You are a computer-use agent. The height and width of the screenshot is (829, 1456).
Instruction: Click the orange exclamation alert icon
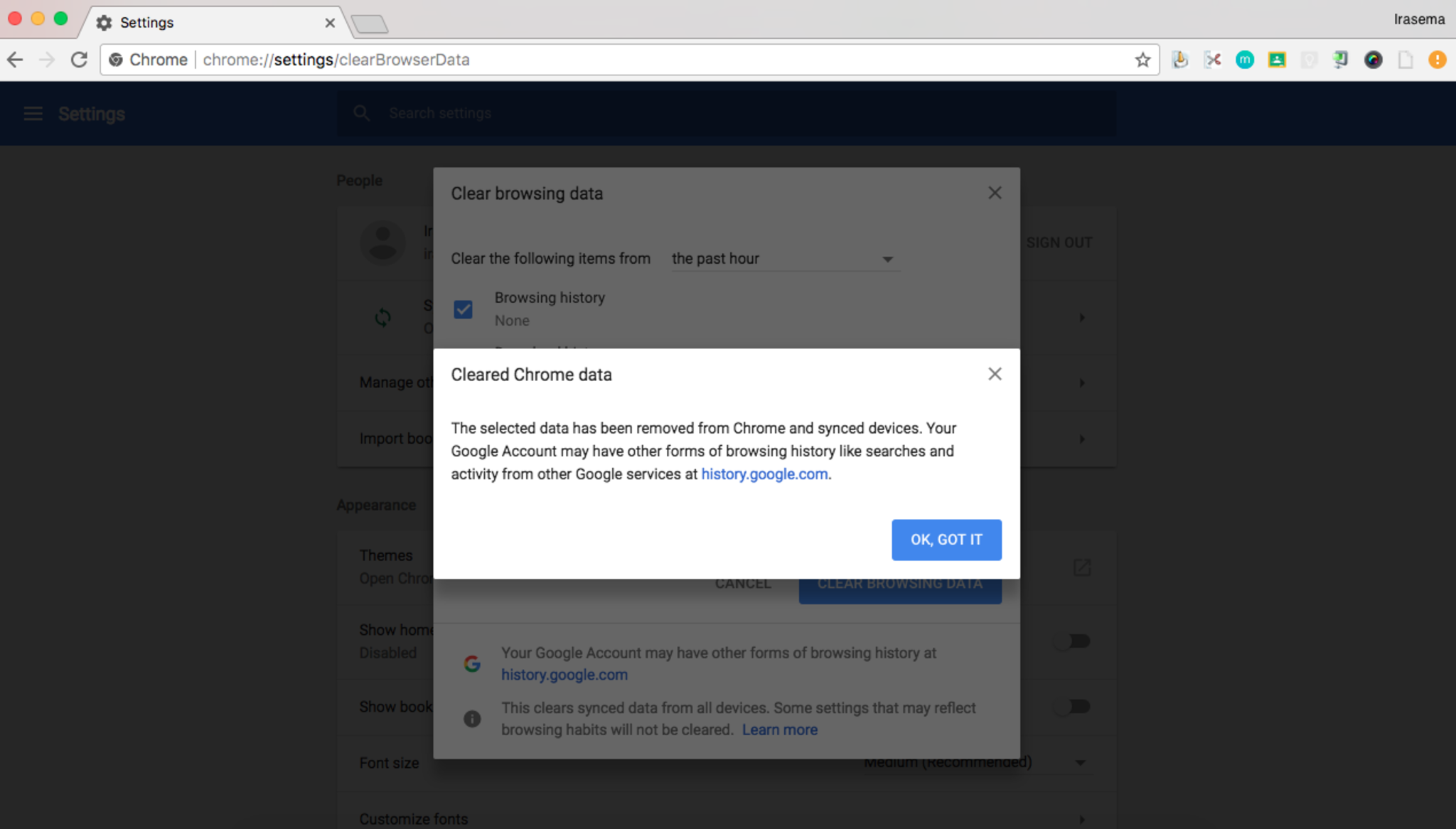pyautogui.click(x=1437, y=60)
